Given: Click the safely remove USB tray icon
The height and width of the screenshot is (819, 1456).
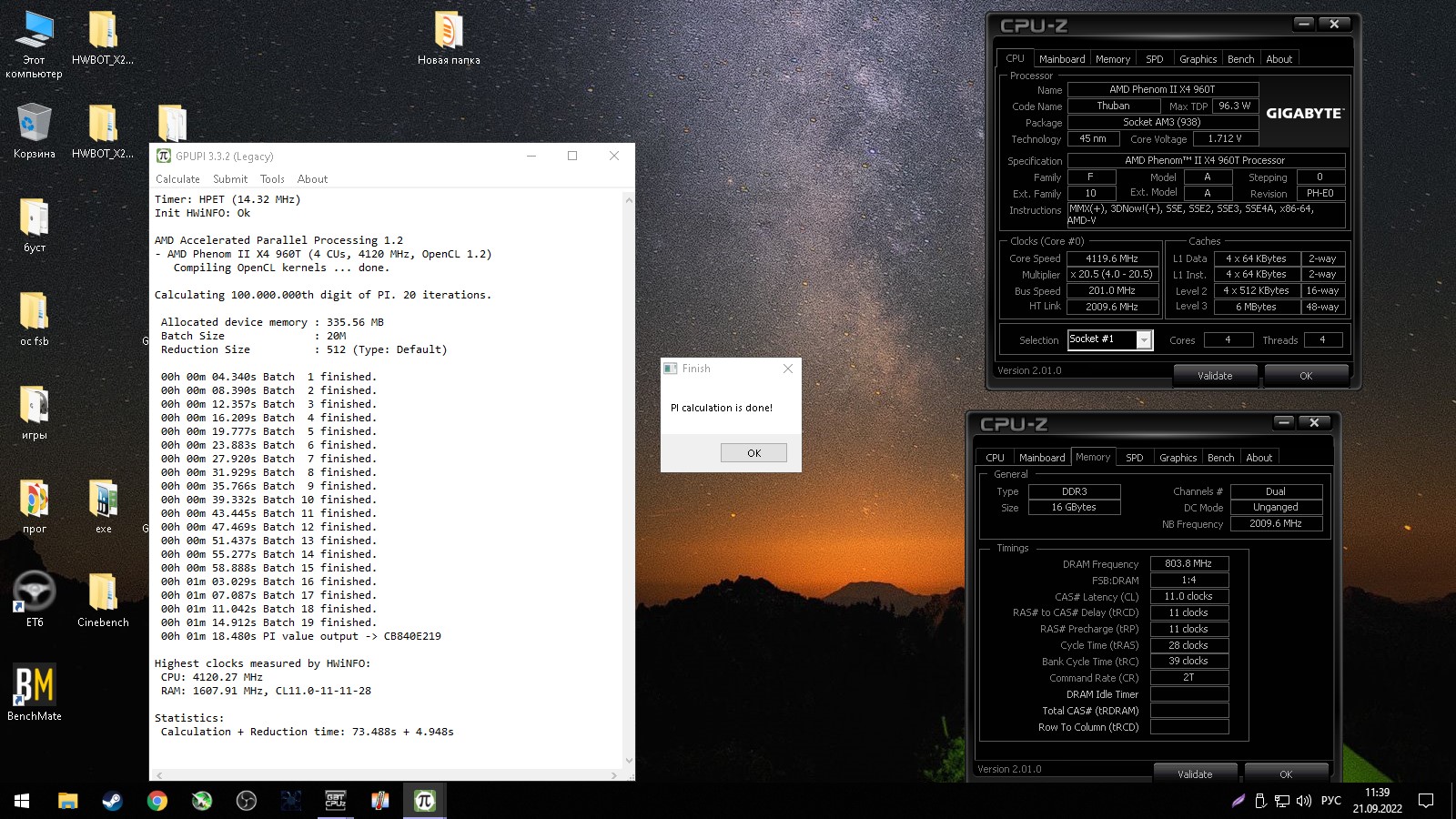Looking at the screenshot, I should pyautogui.click(x=1260, y=801).
